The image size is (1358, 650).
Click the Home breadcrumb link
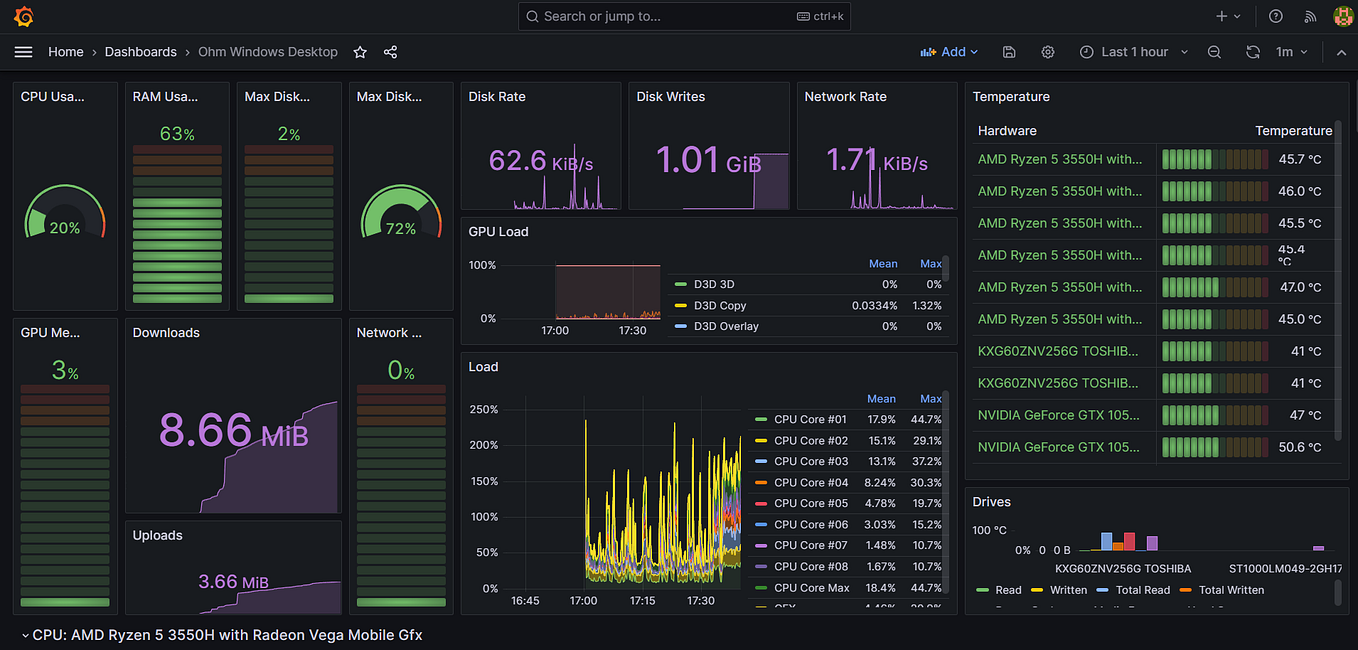65,51
